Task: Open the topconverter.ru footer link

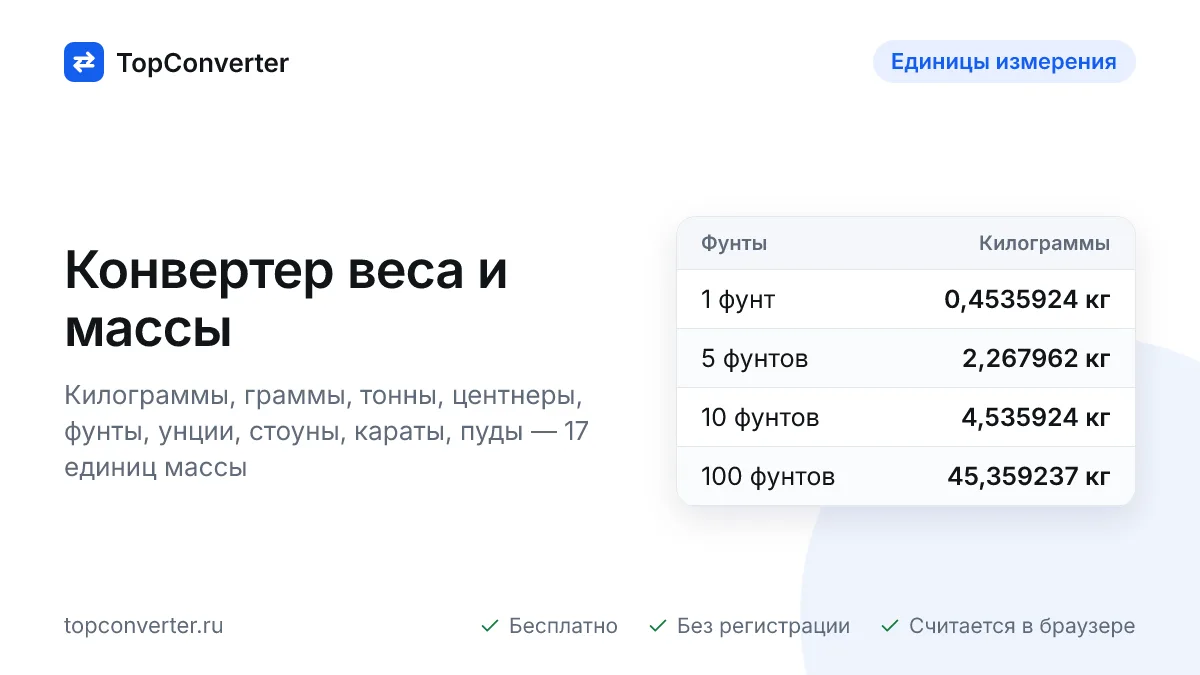Action: pyautogui.click(x=144, y=626)
